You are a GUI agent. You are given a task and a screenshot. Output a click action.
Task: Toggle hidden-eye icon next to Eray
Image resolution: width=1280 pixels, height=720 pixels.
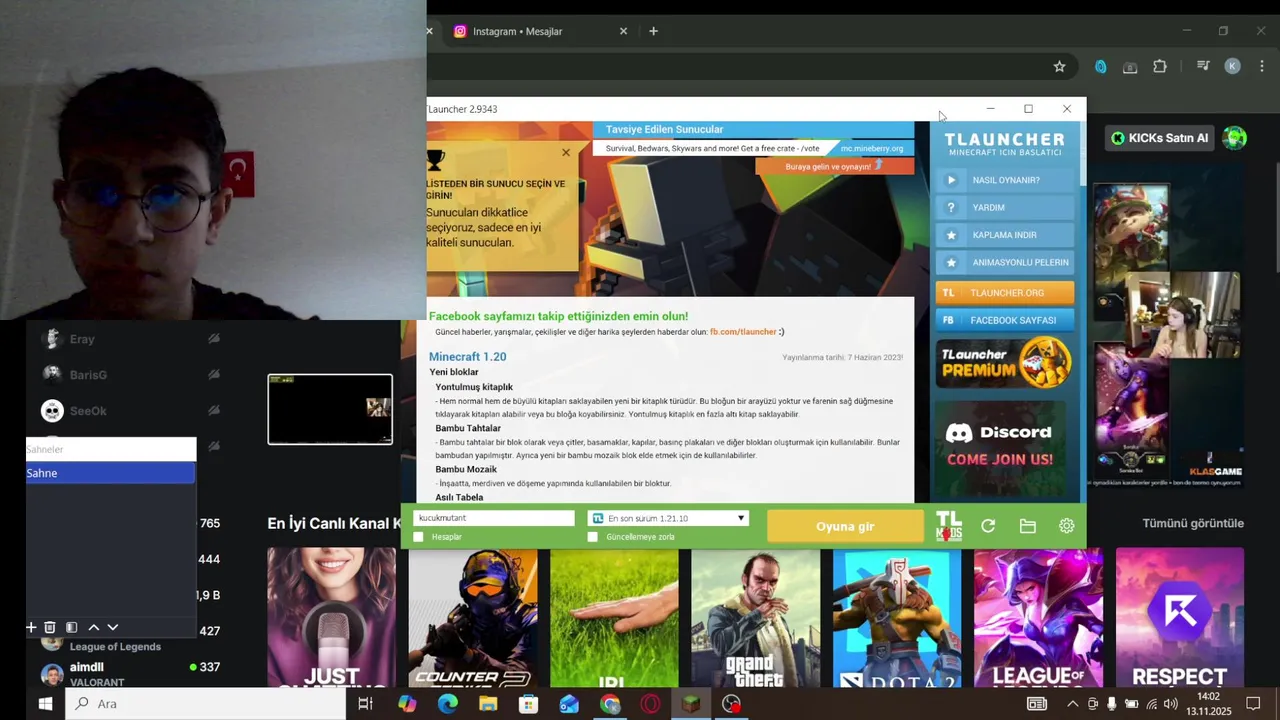click(x=214, y=339)
